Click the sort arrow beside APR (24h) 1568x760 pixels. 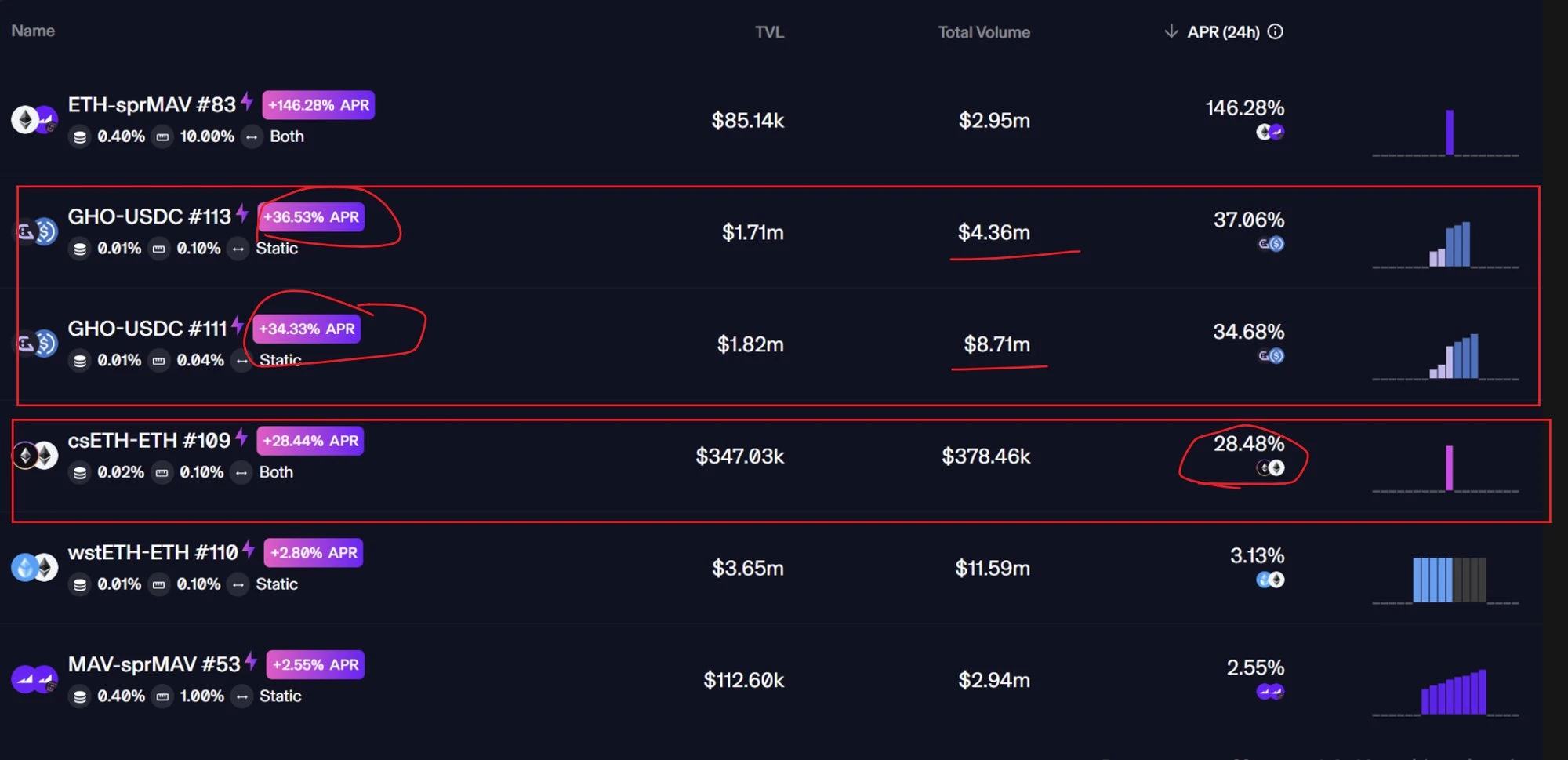[1171, 31]
